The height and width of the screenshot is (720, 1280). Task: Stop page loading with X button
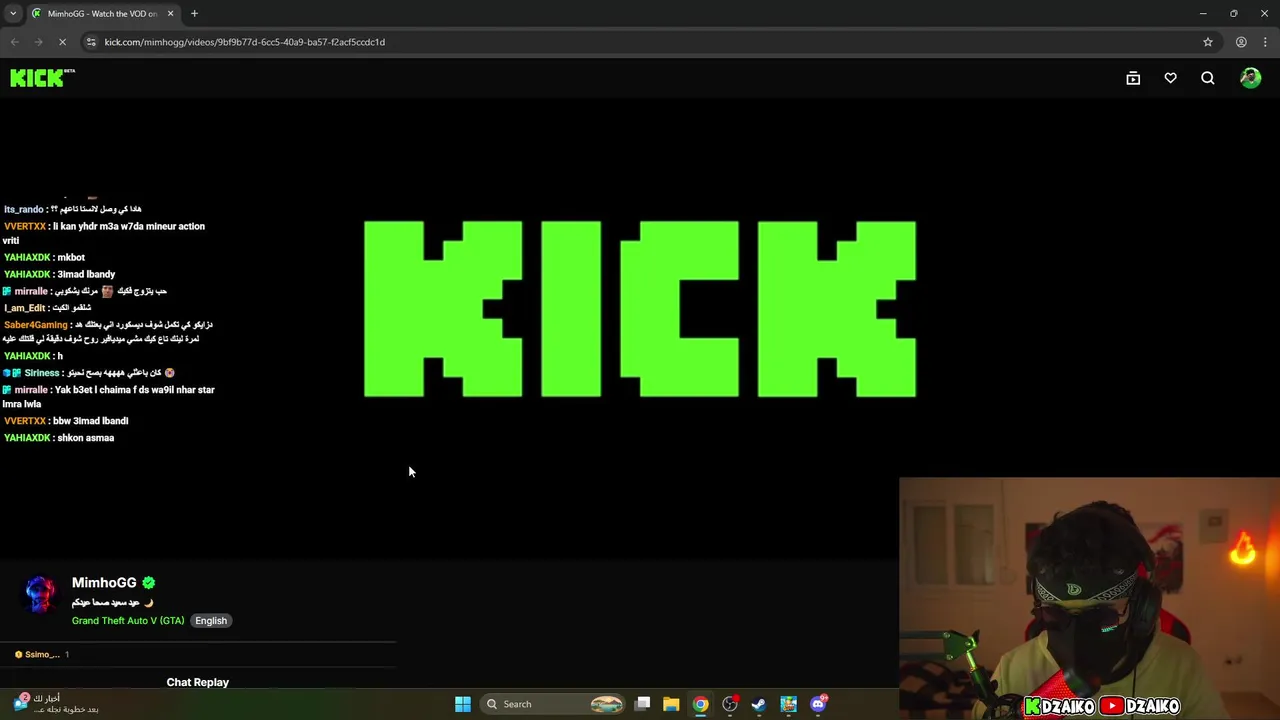pos(62,42)
